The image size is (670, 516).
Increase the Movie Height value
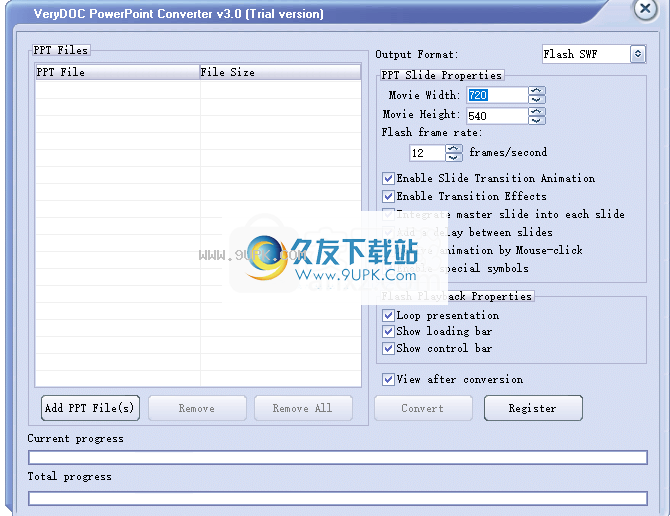537,111
